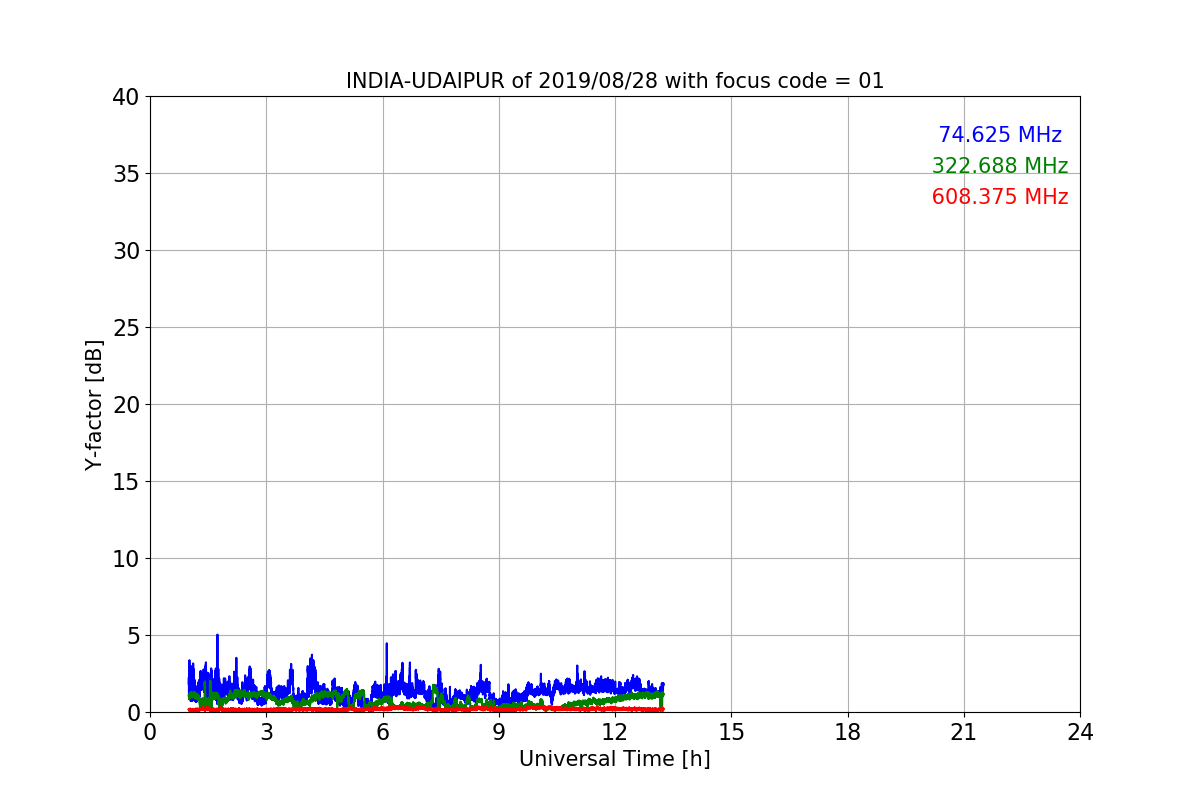Click y-axis tick label 30
The image size is (1200, 800).
pos(126,251)
